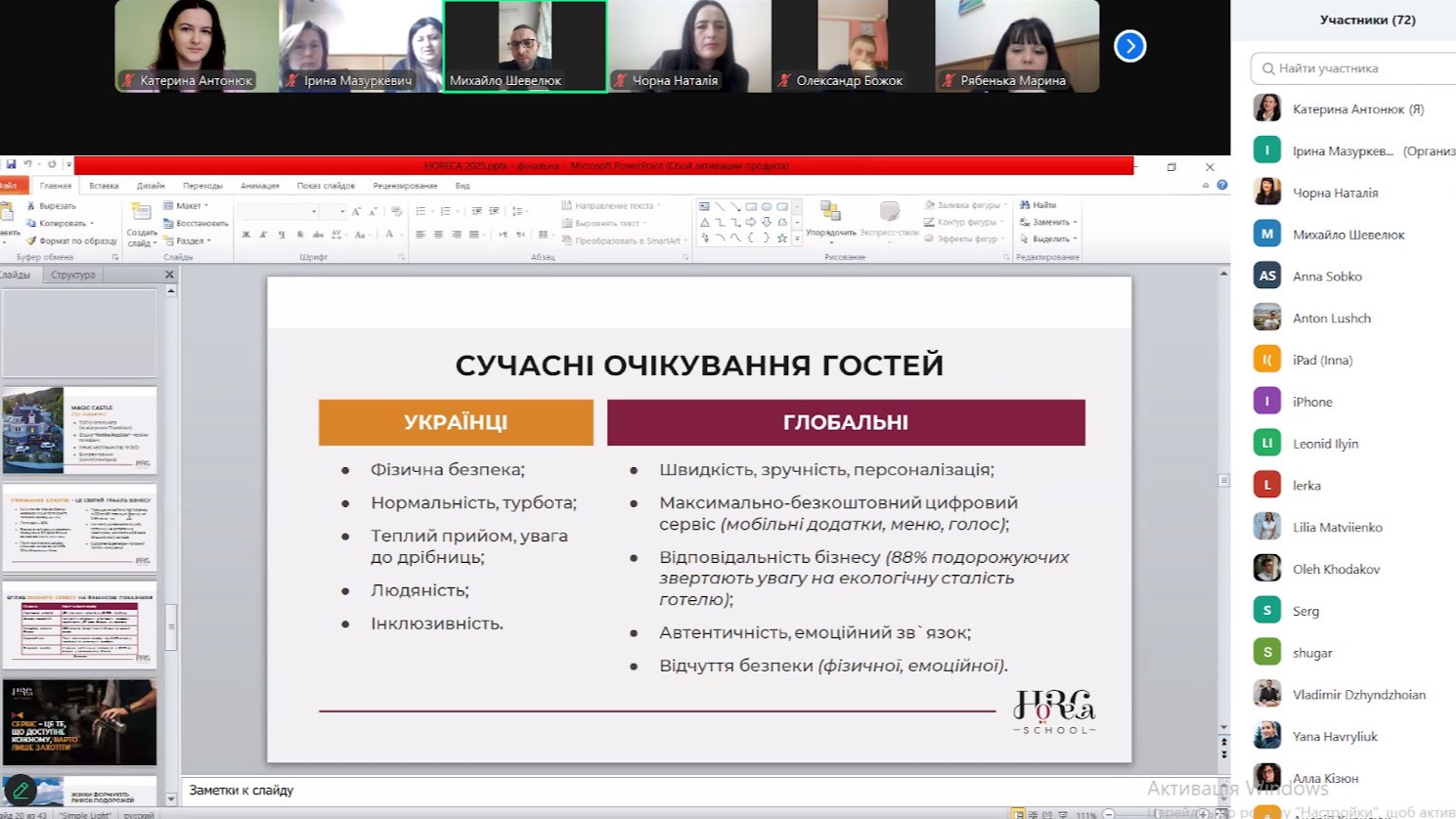
Task: Click the search participant (Найти участника) field
Action: [1354, 68]
